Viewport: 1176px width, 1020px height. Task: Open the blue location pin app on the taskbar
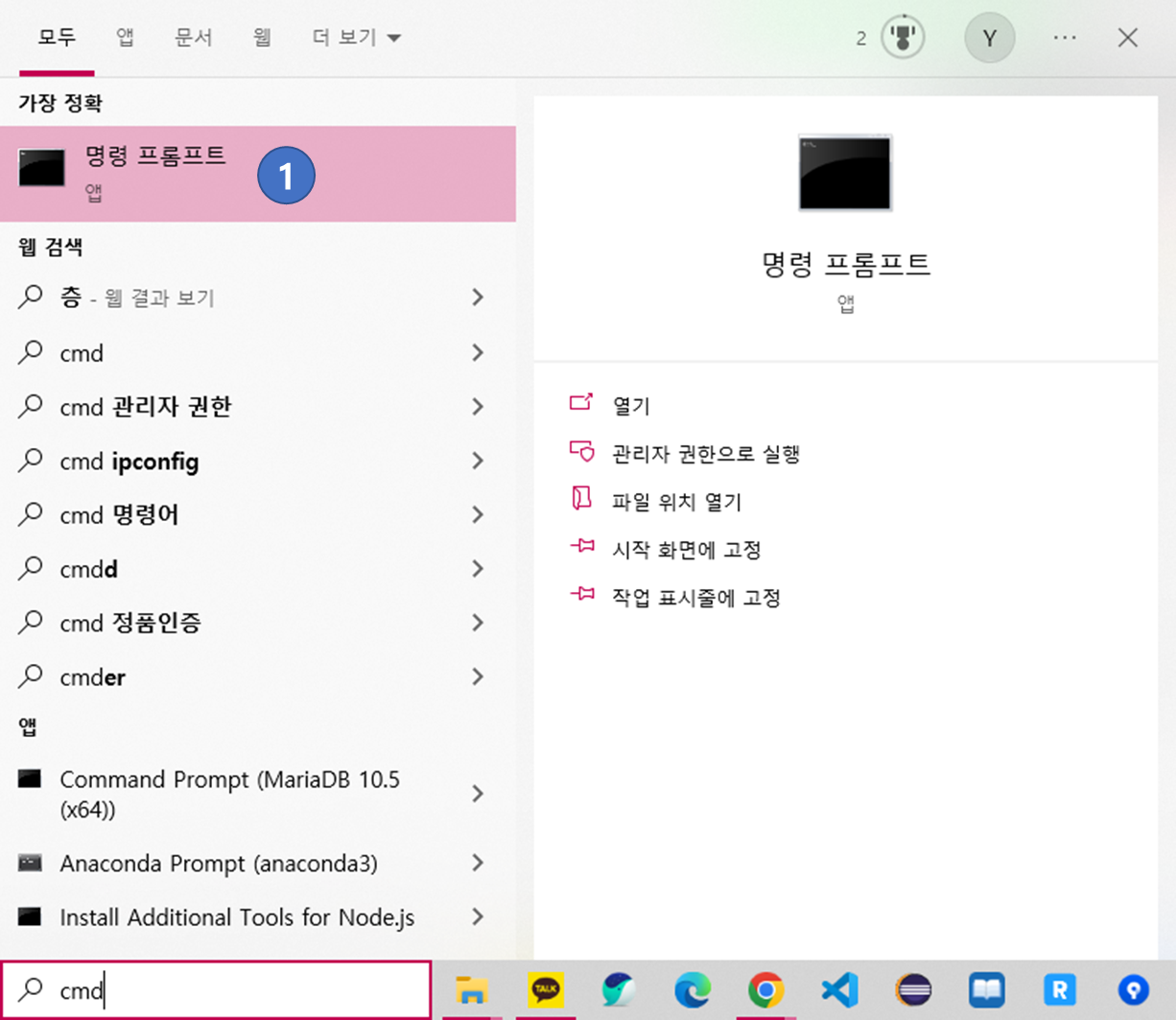point(1134,989)
